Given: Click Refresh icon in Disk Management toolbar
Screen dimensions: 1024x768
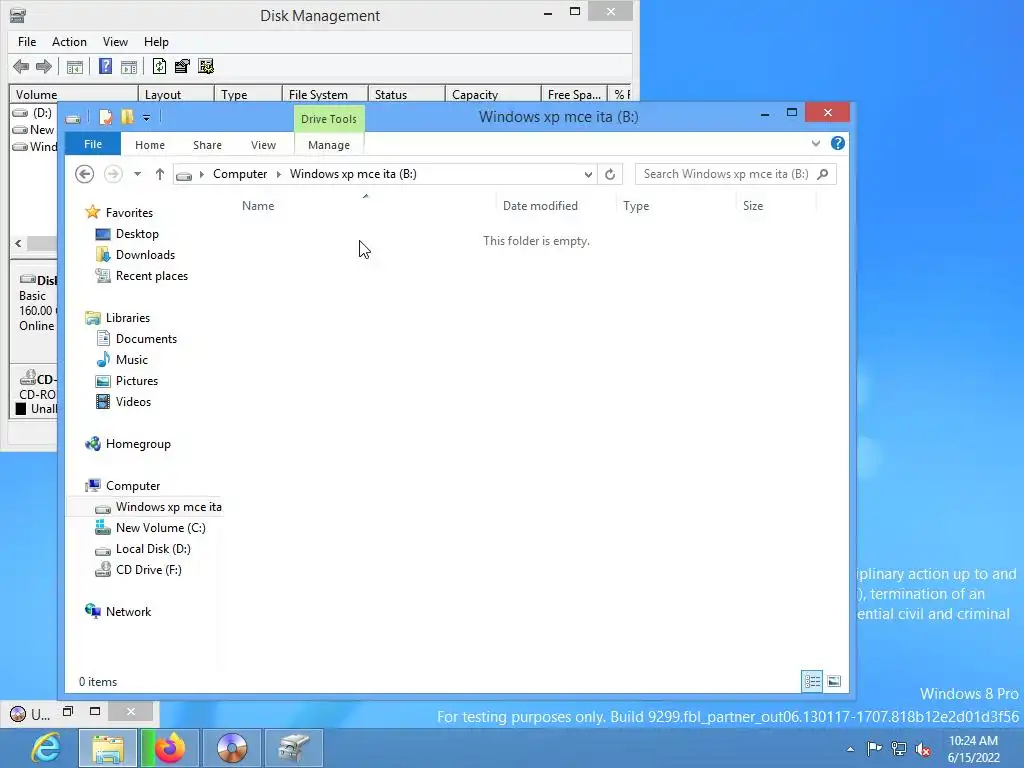Looking at the screenshot, I should pyautogui.click(x=159, y=66).
